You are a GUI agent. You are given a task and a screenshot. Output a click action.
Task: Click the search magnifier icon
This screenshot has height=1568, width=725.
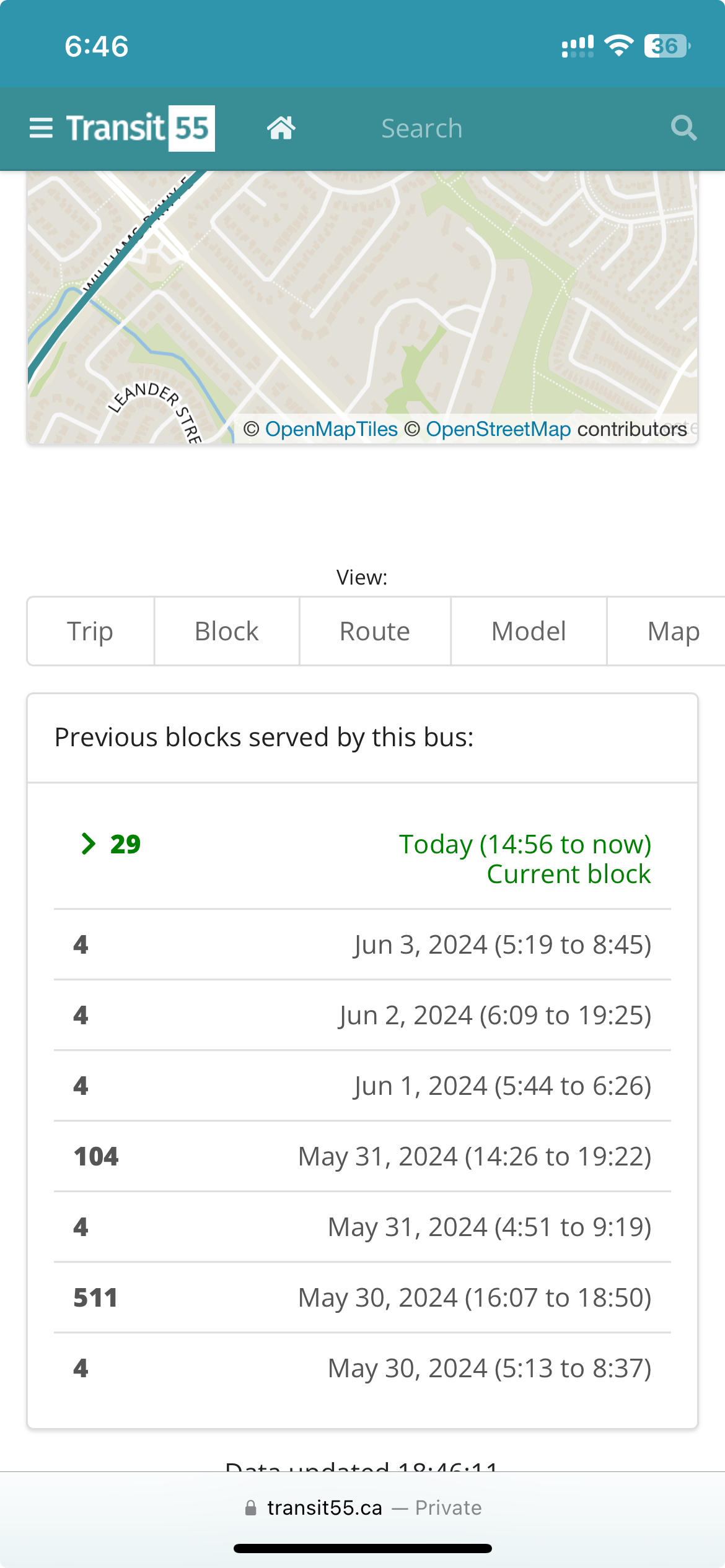click(x=683, y=128)
